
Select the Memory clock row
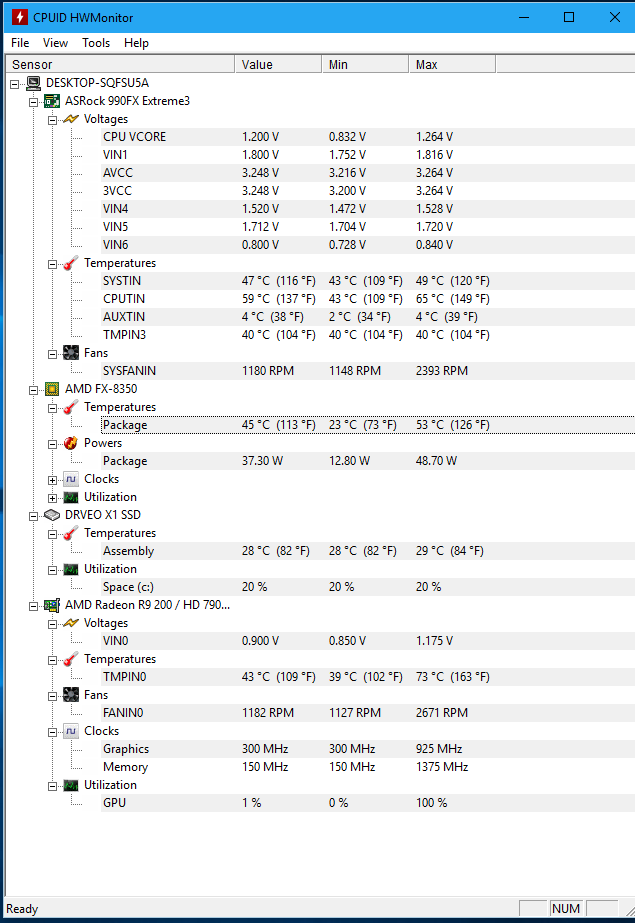368,767
